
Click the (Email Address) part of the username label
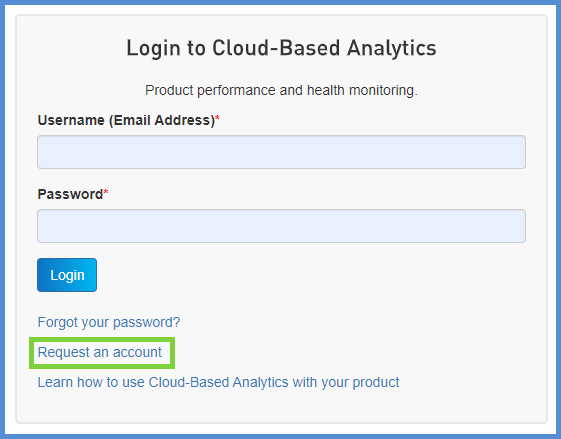tap(162, 120)
